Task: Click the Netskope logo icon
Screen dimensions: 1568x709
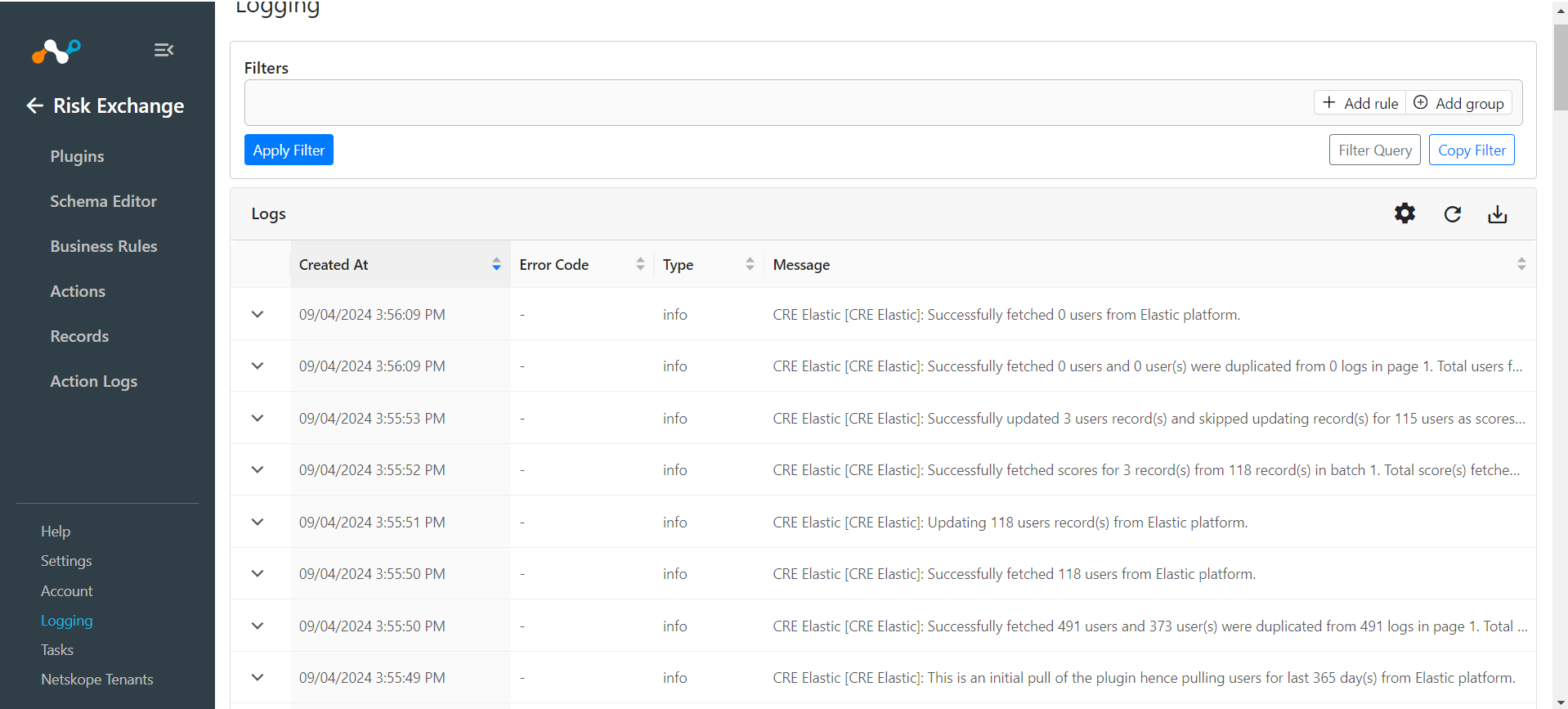Action: 56,51
